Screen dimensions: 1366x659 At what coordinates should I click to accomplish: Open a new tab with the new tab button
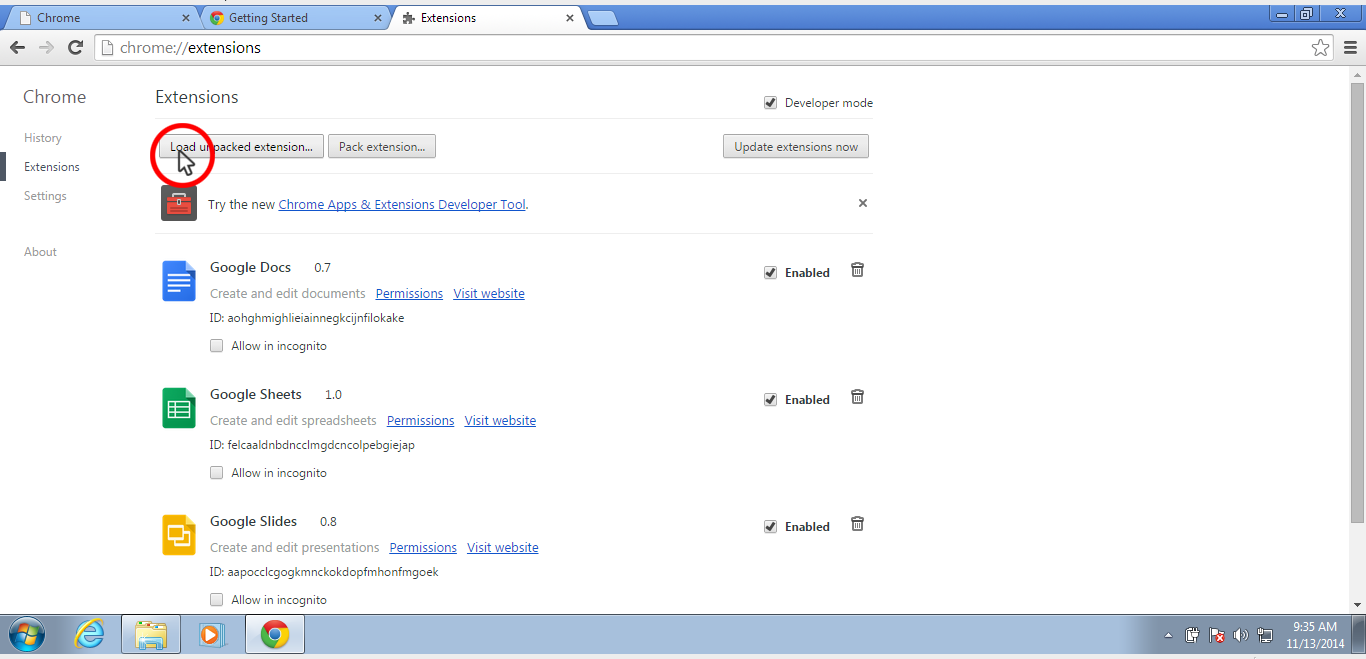point(602,18)
